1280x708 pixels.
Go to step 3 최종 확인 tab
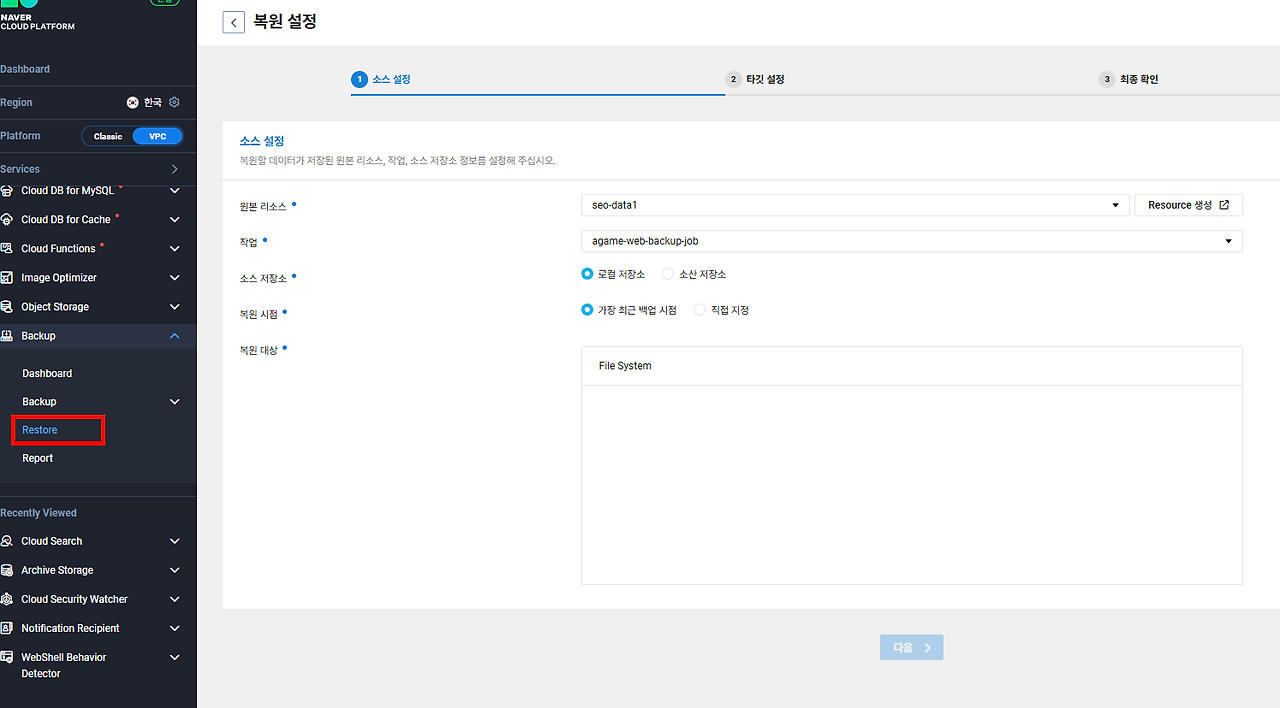[1129, 79]
